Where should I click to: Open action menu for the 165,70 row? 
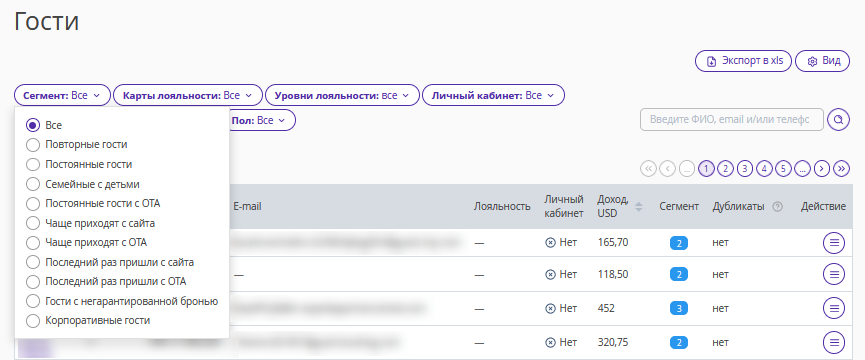(834, 243)
